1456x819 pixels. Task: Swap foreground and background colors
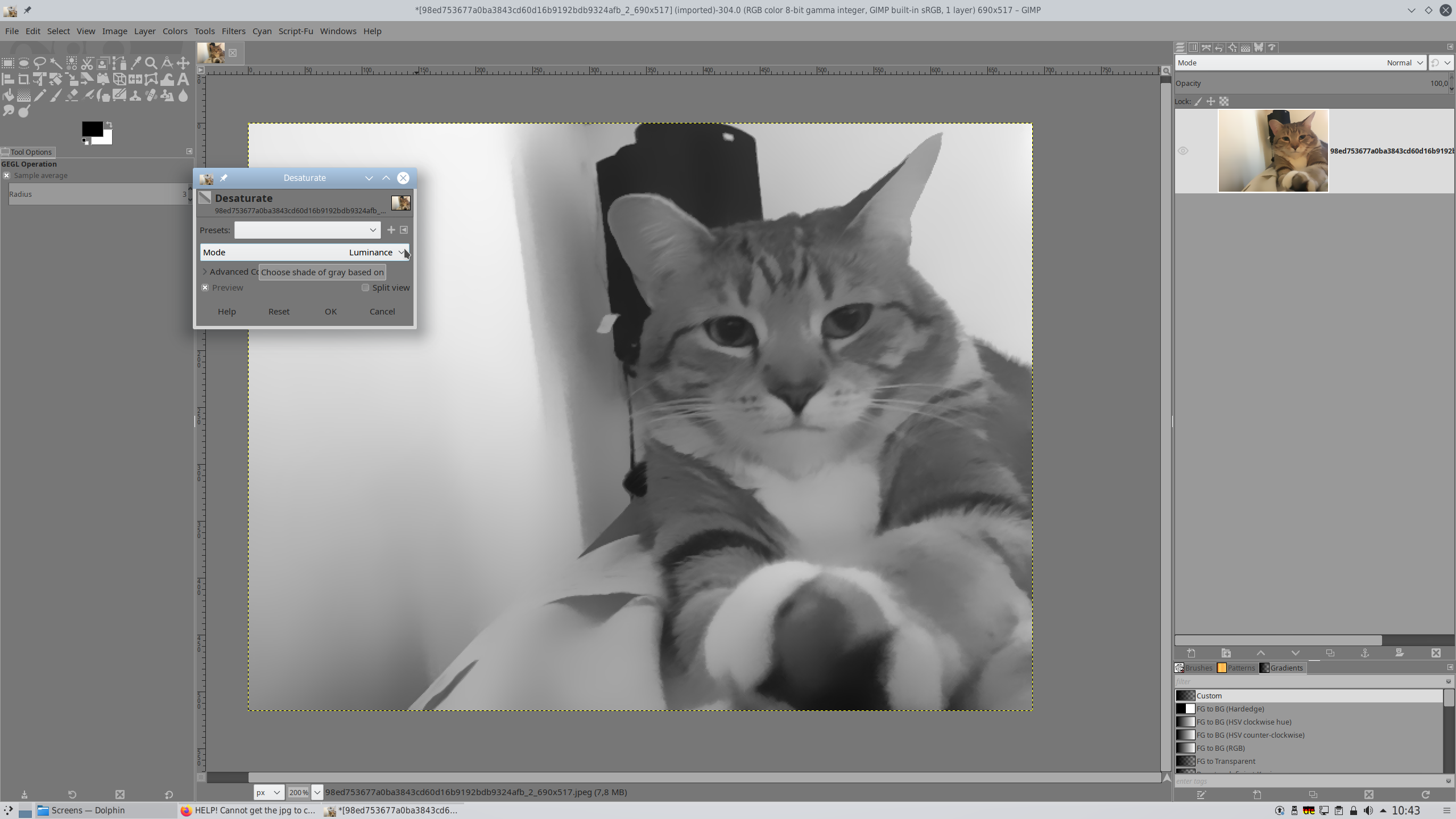click(109, 124)
